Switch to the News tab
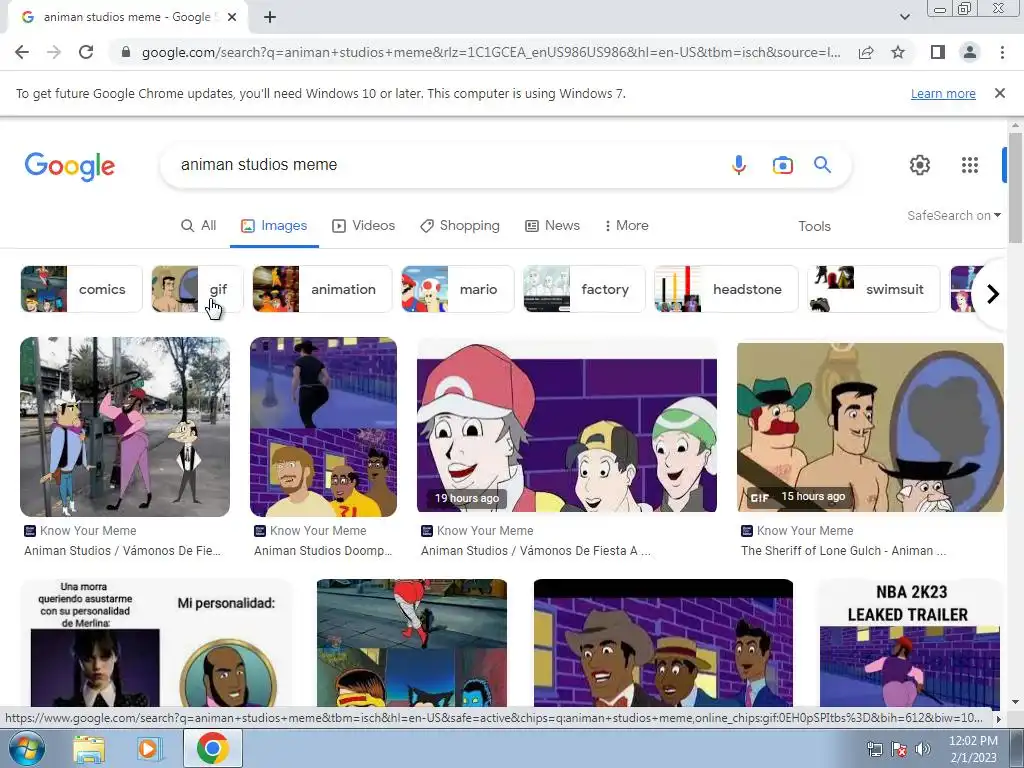The height and width of the screenshot is (768, 1024). click(552, 225)
